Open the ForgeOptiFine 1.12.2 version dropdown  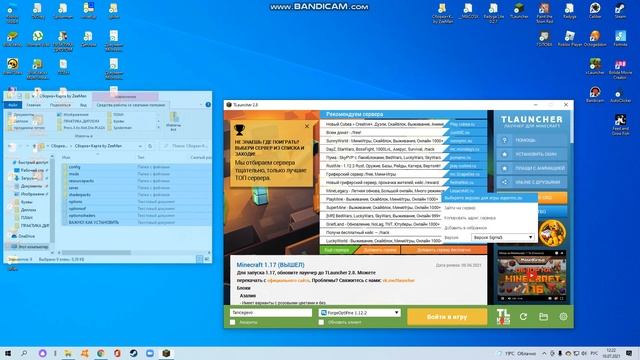point(360,313)
